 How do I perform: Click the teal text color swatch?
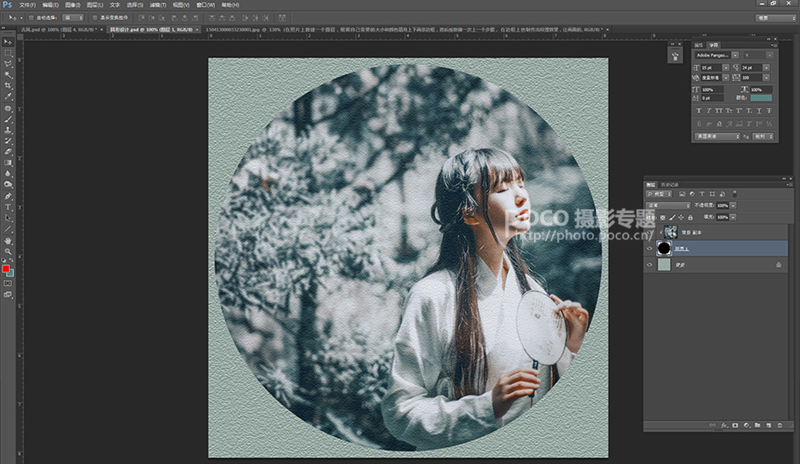[x=761, y=97]
